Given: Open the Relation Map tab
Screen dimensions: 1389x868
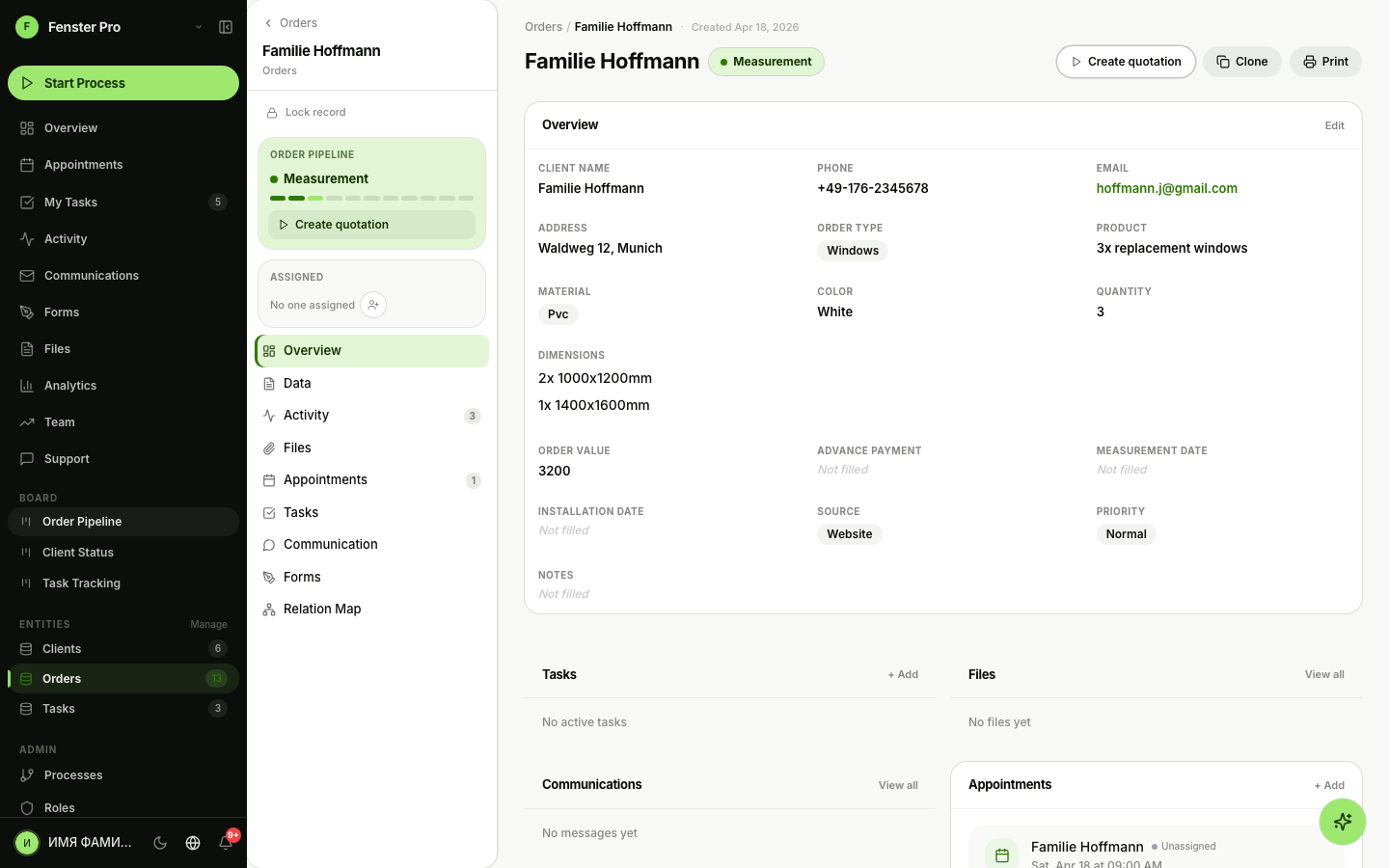Looking at the screenshot, I should 322,610.
